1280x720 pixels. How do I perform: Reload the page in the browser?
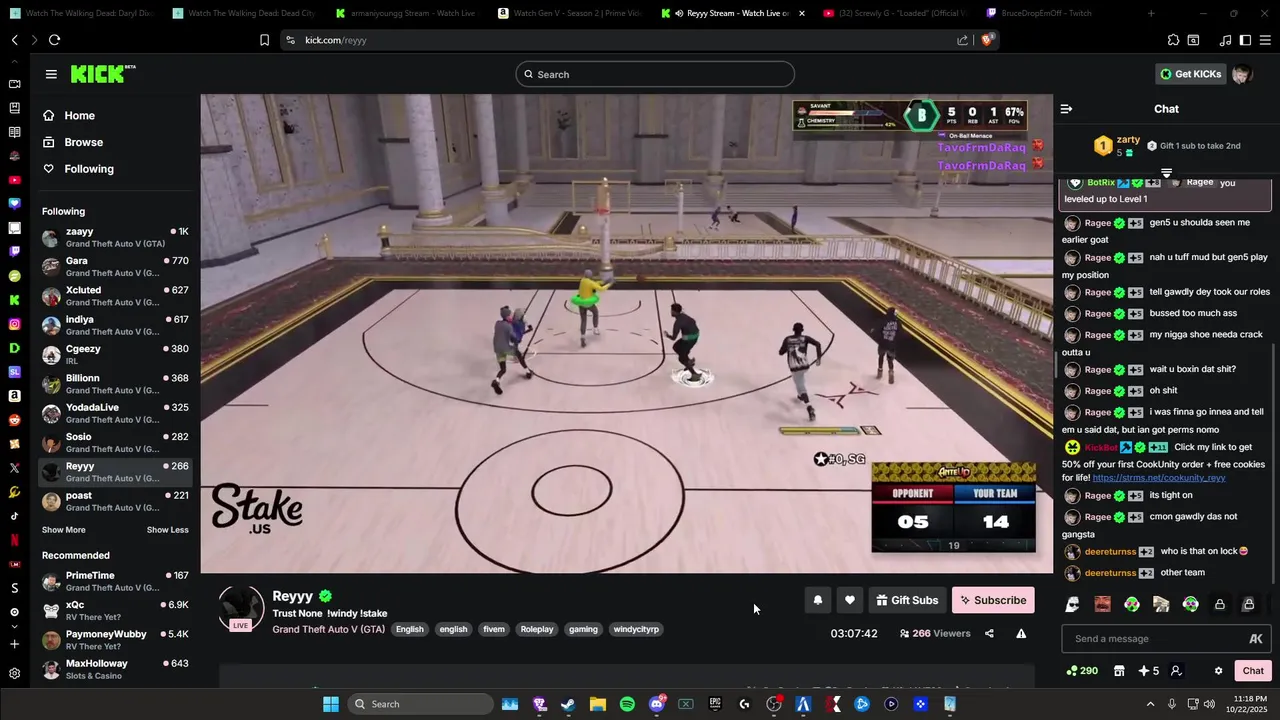pyautogui.click(x=54, y=40)
